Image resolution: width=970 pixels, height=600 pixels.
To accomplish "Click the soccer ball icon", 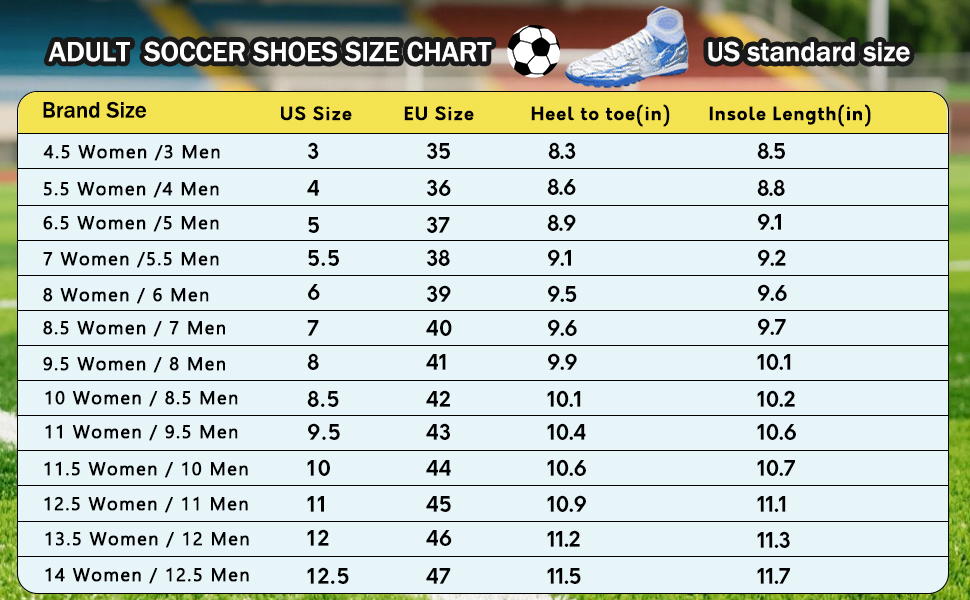I will pos(533,51).
